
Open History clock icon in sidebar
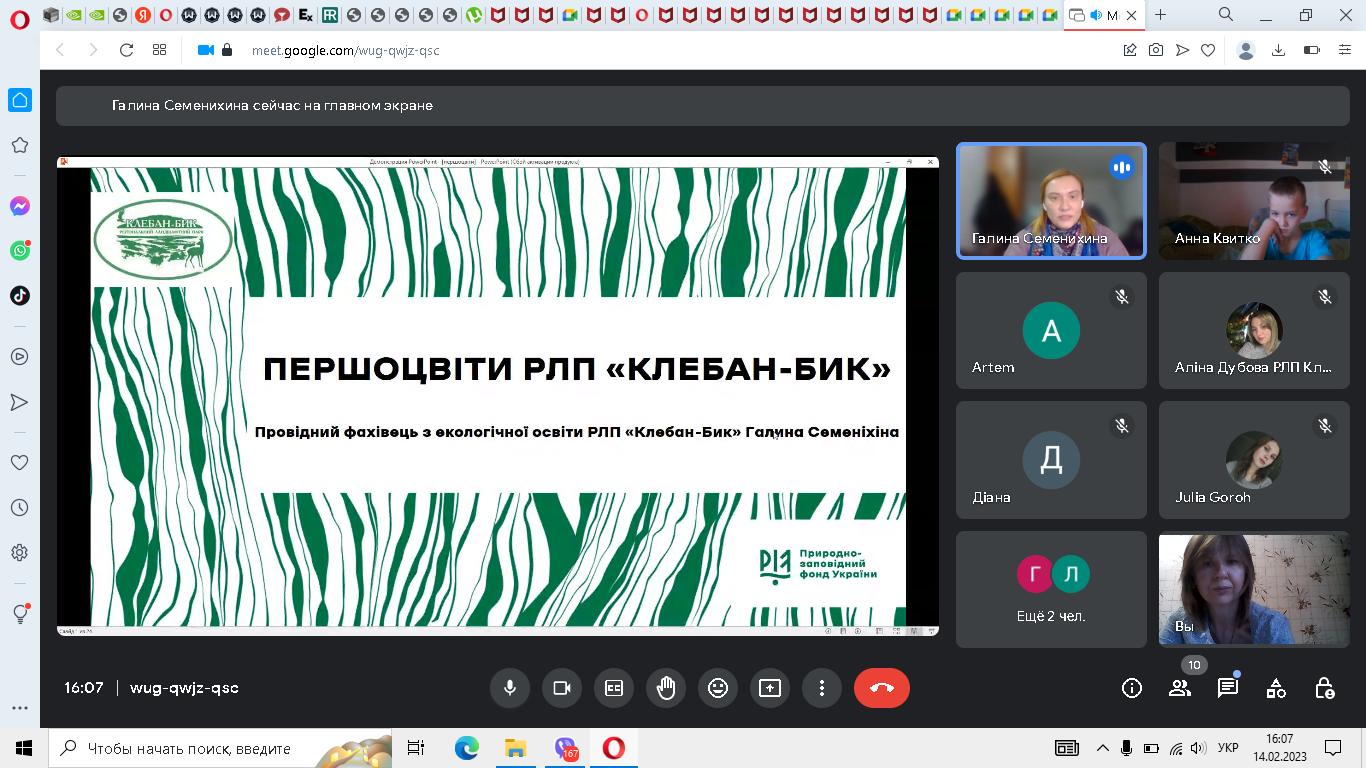coord(19,507)
